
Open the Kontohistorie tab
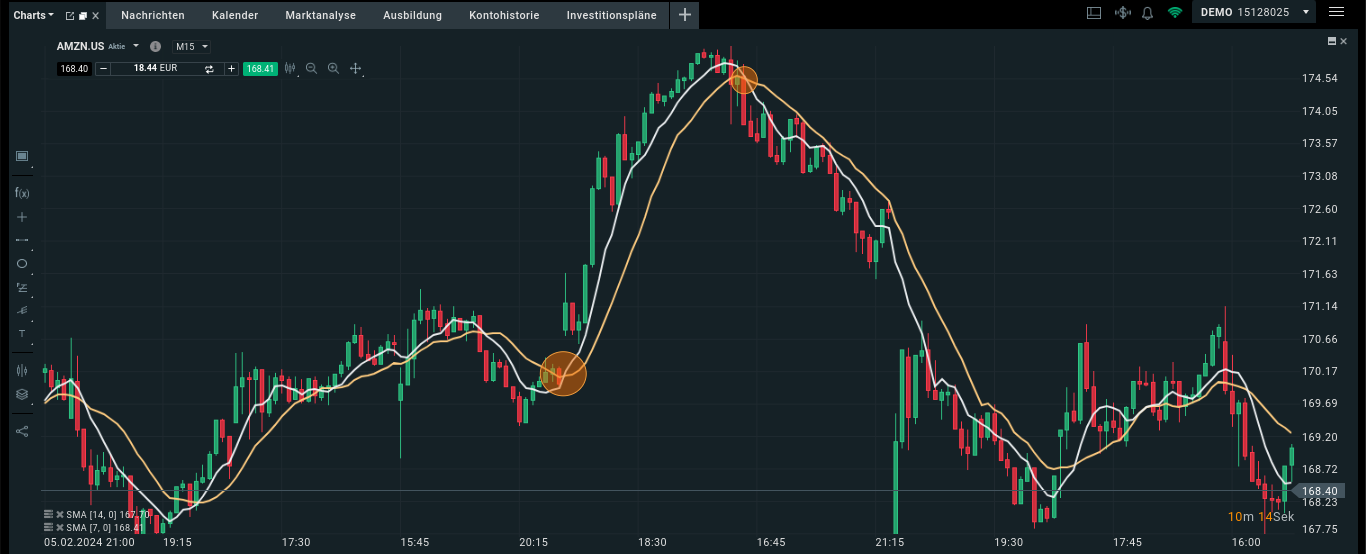click(504, 15)
